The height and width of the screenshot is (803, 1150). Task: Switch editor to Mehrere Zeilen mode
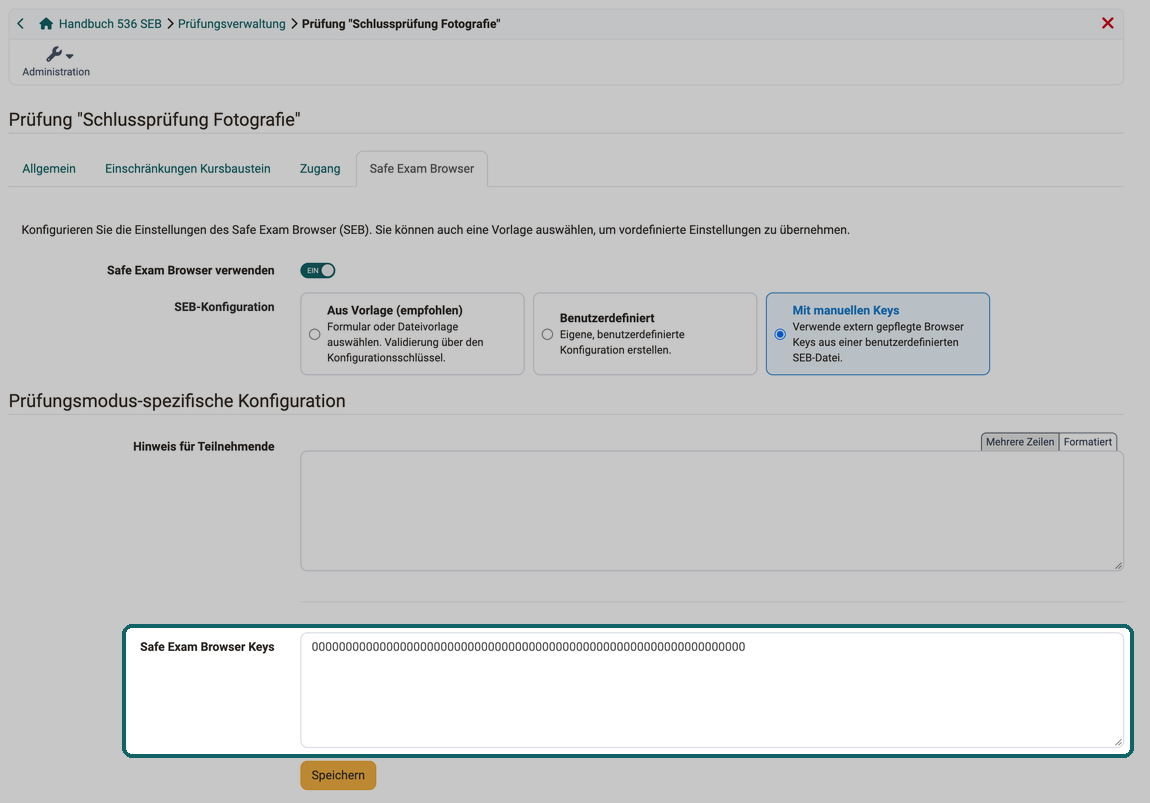1019,441
